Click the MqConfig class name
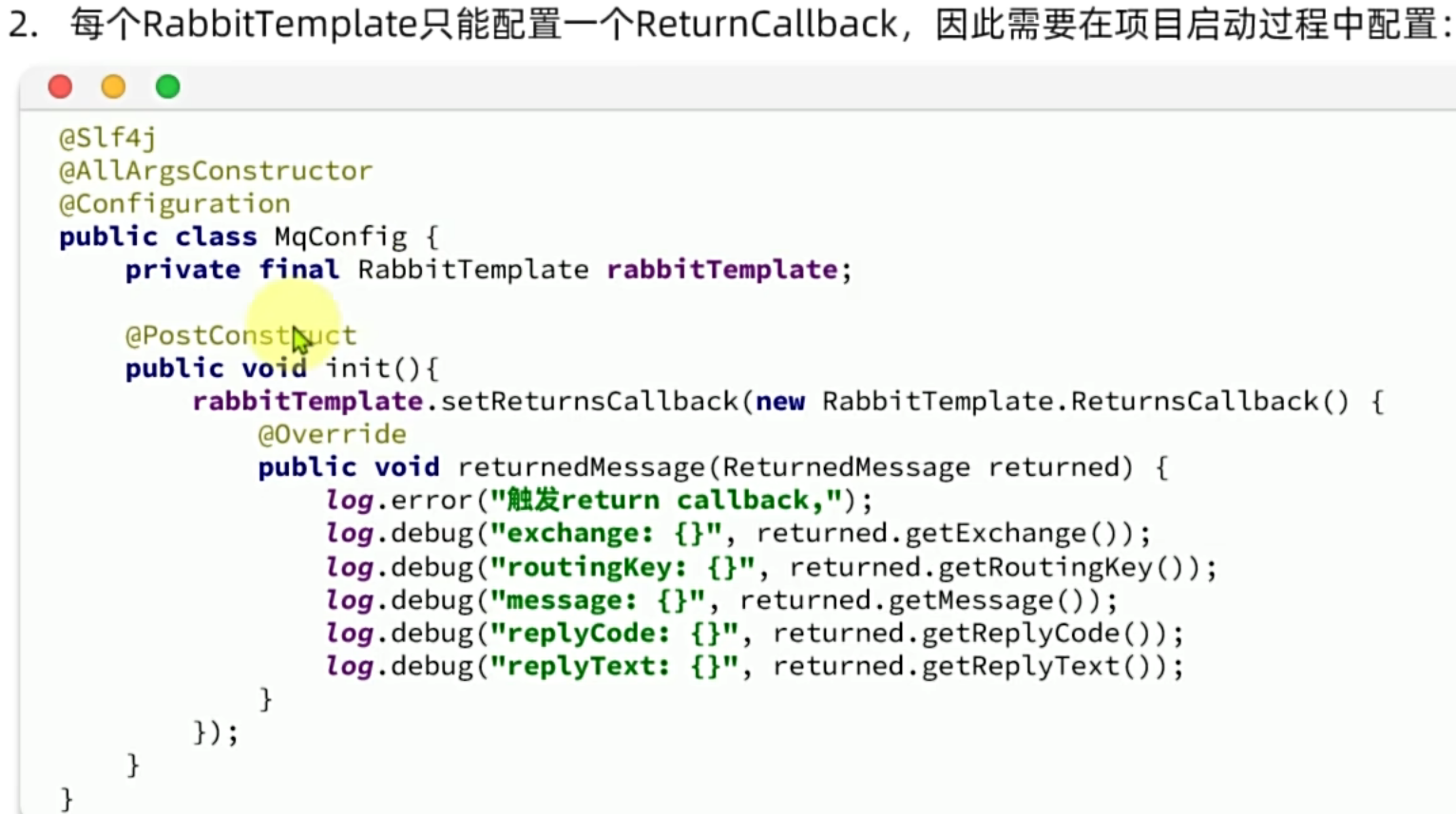1456x814 pixels. pos(340,237)
